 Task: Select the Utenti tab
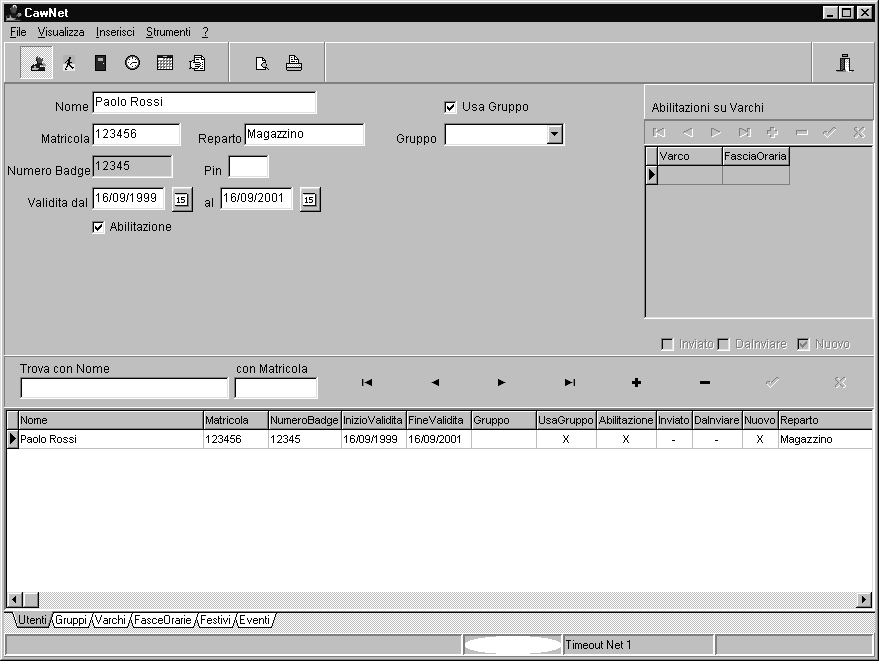click(32, 620)
